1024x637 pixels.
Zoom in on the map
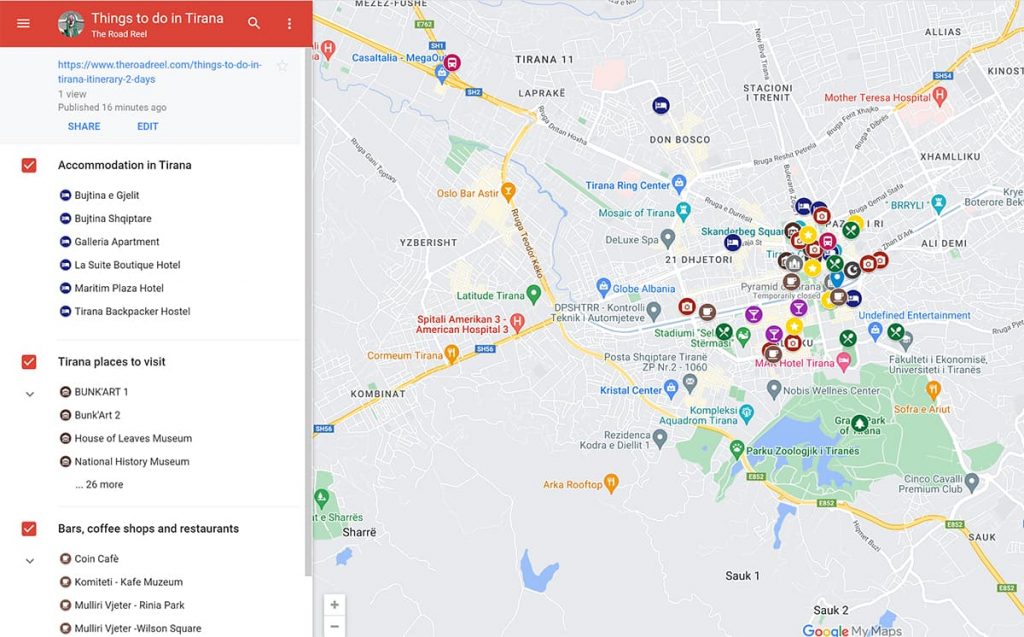[x=334, y=605]
